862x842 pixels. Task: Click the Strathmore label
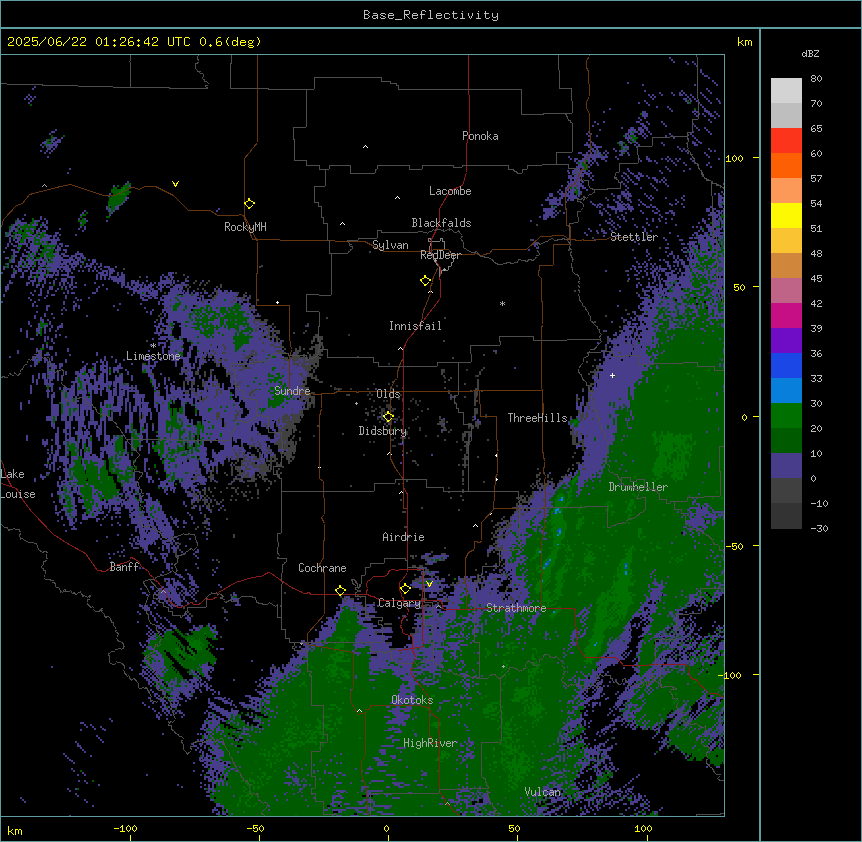tap(516, 608)
